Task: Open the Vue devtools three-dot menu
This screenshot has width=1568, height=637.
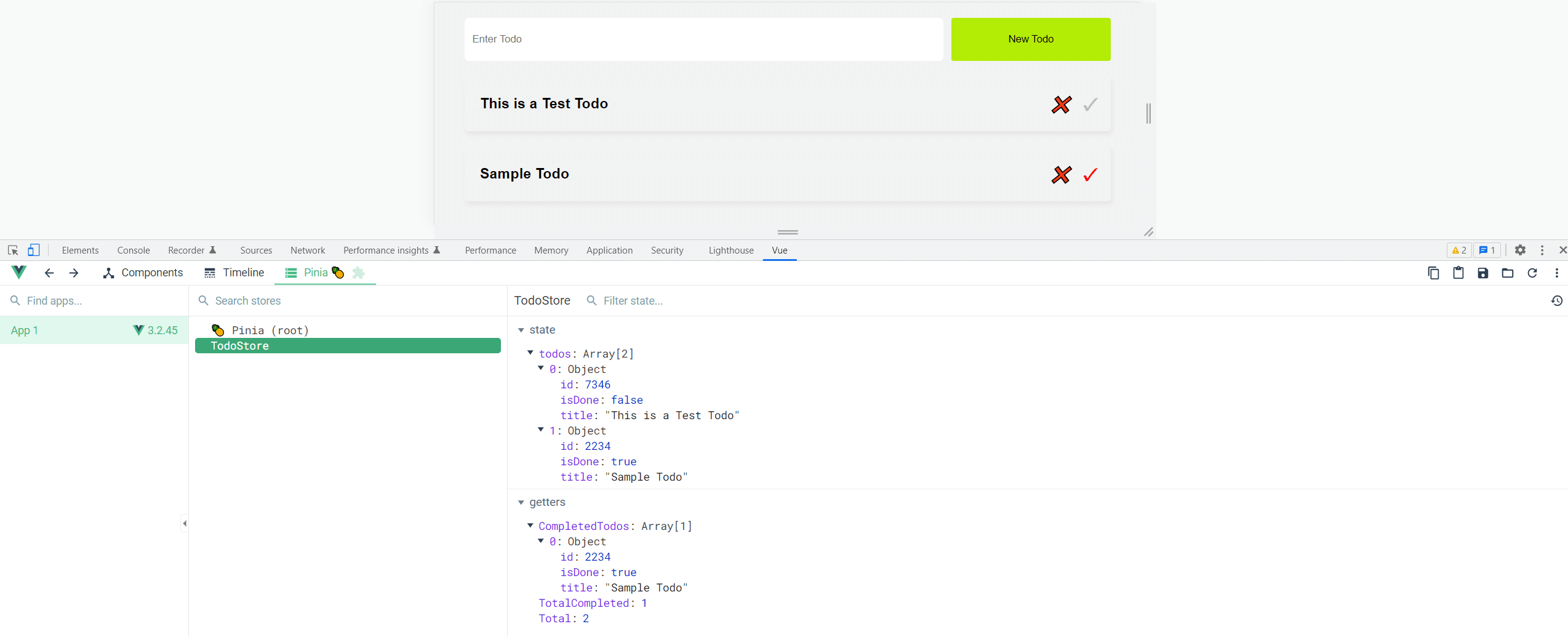Action: point(1557,273)
